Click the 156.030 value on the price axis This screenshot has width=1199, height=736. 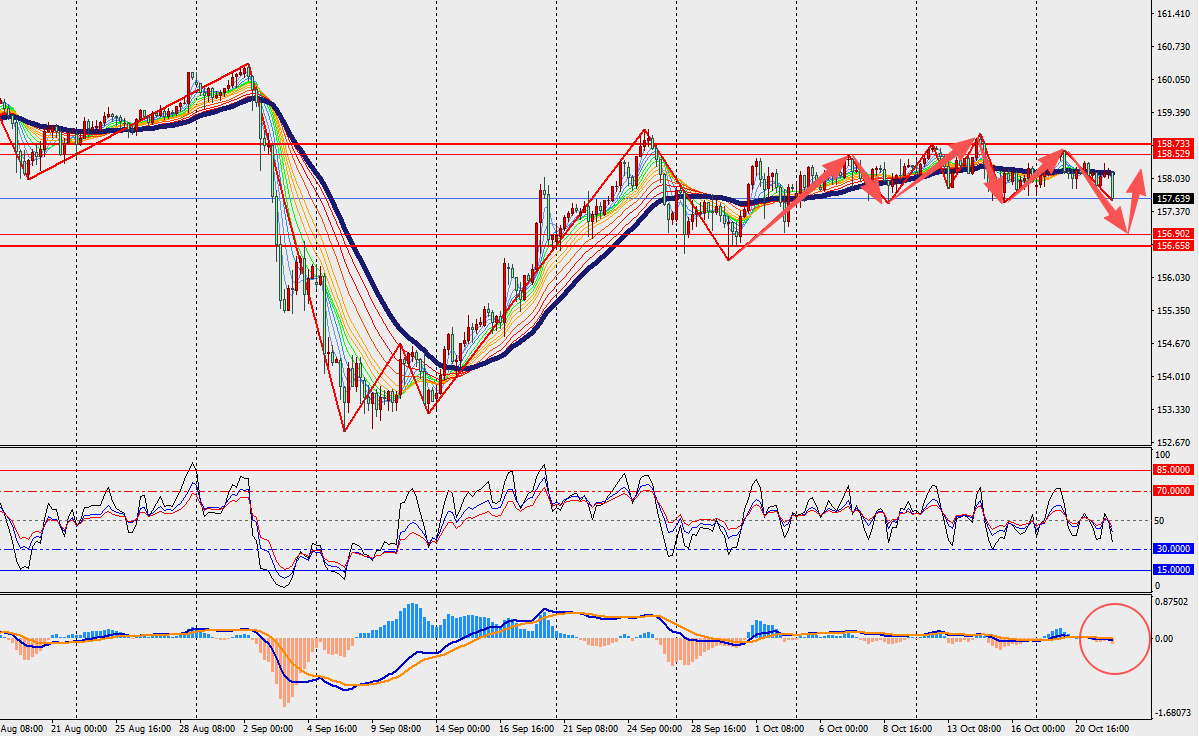pos(1174,277)
